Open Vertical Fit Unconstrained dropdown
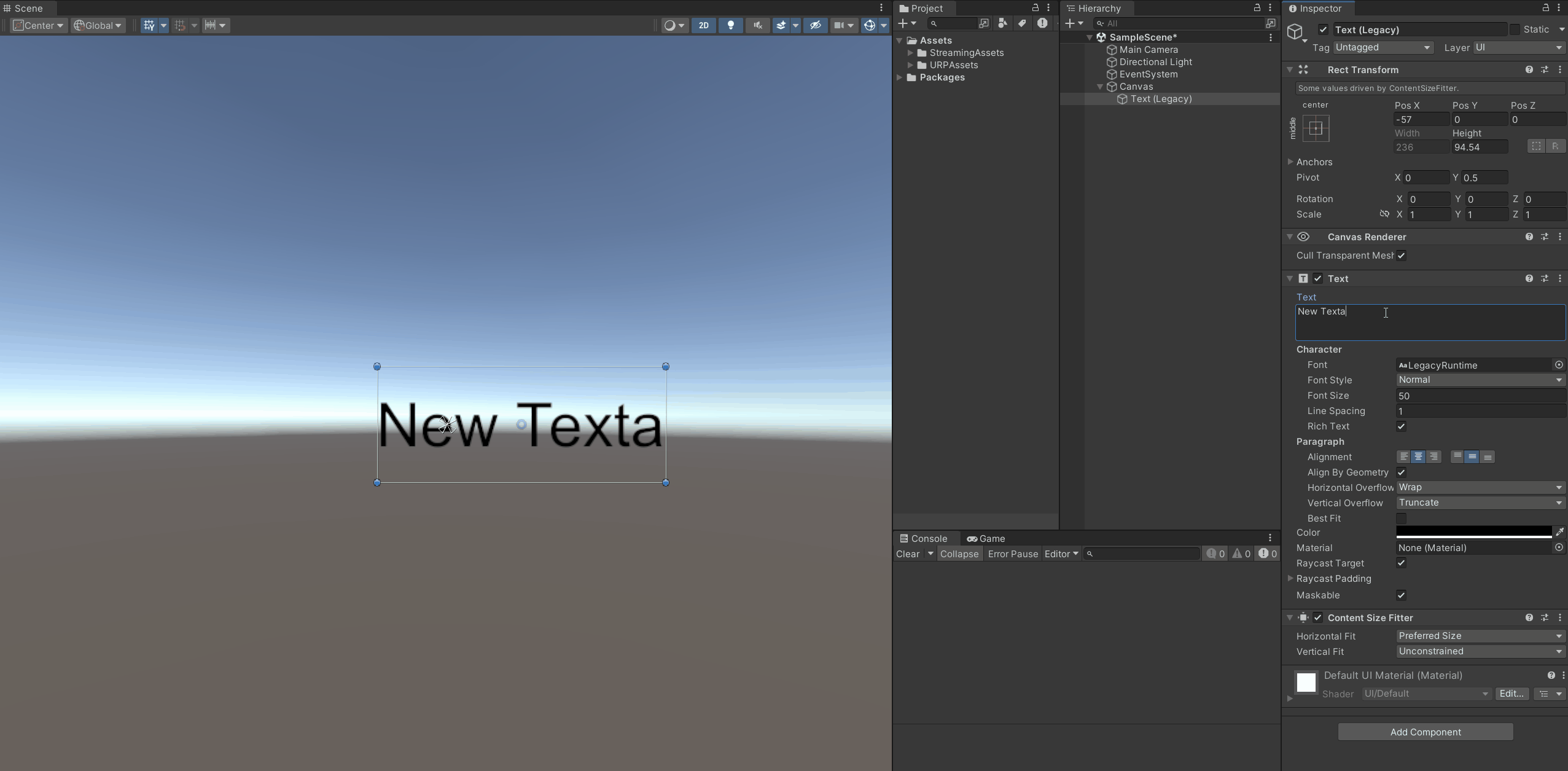 click(x=1481, y=651)
